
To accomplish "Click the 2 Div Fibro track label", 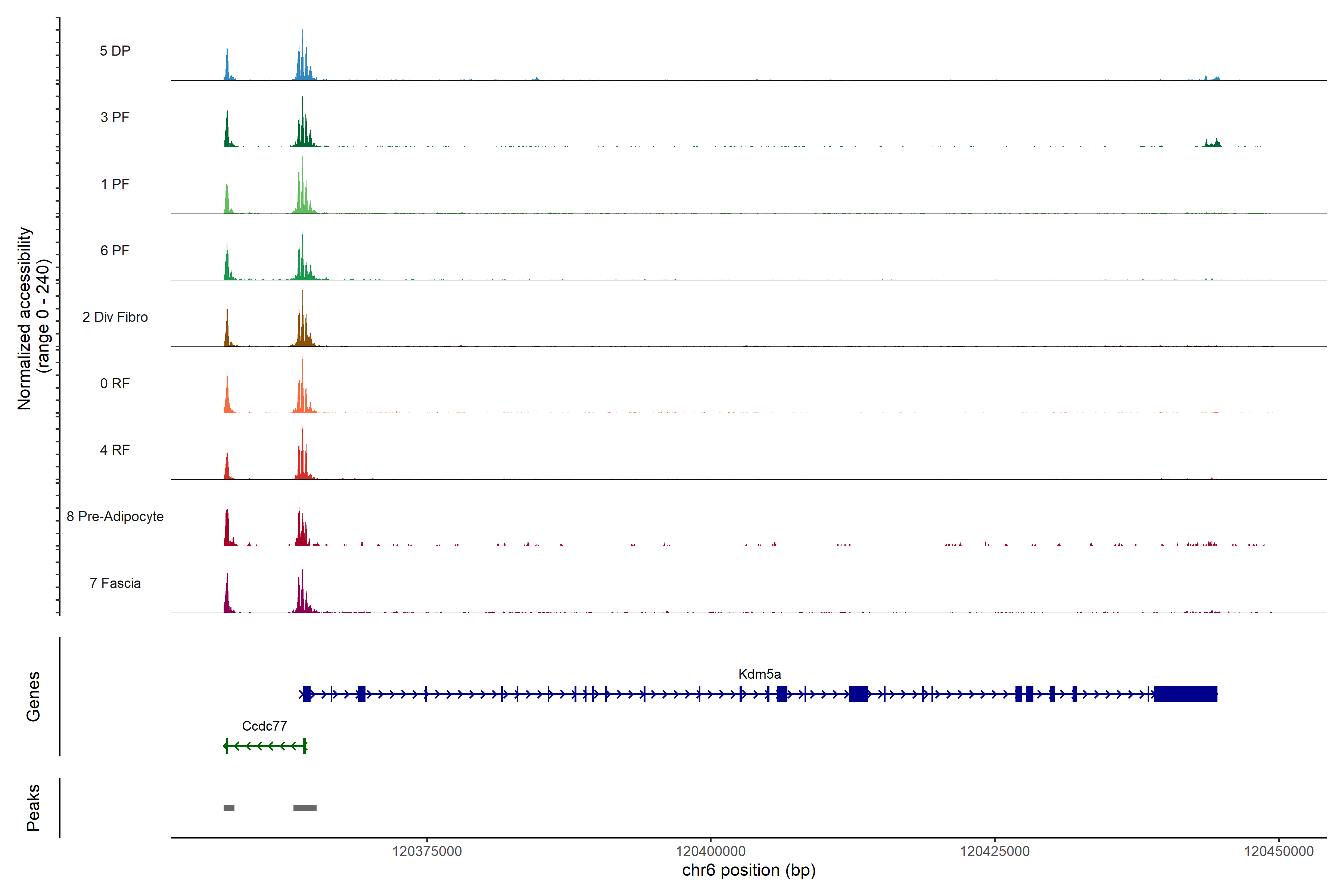I will click(115, 317).
